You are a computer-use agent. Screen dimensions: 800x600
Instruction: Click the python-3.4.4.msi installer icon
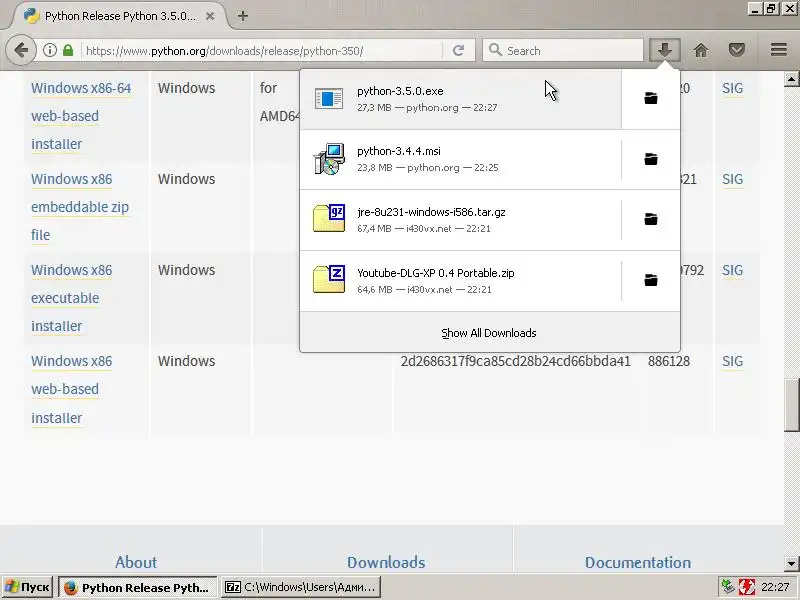(329, 159)
